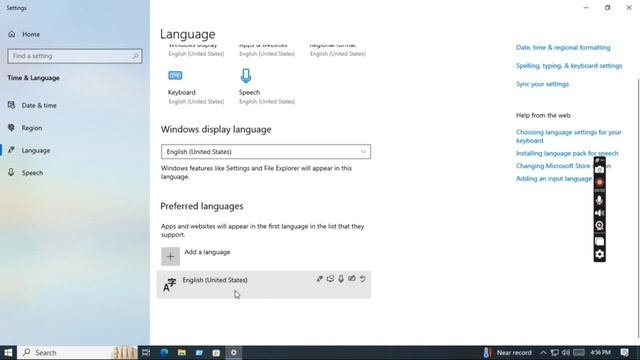
Task: Click the speech recognition microphone feature icon
Action: coord(341,279)
